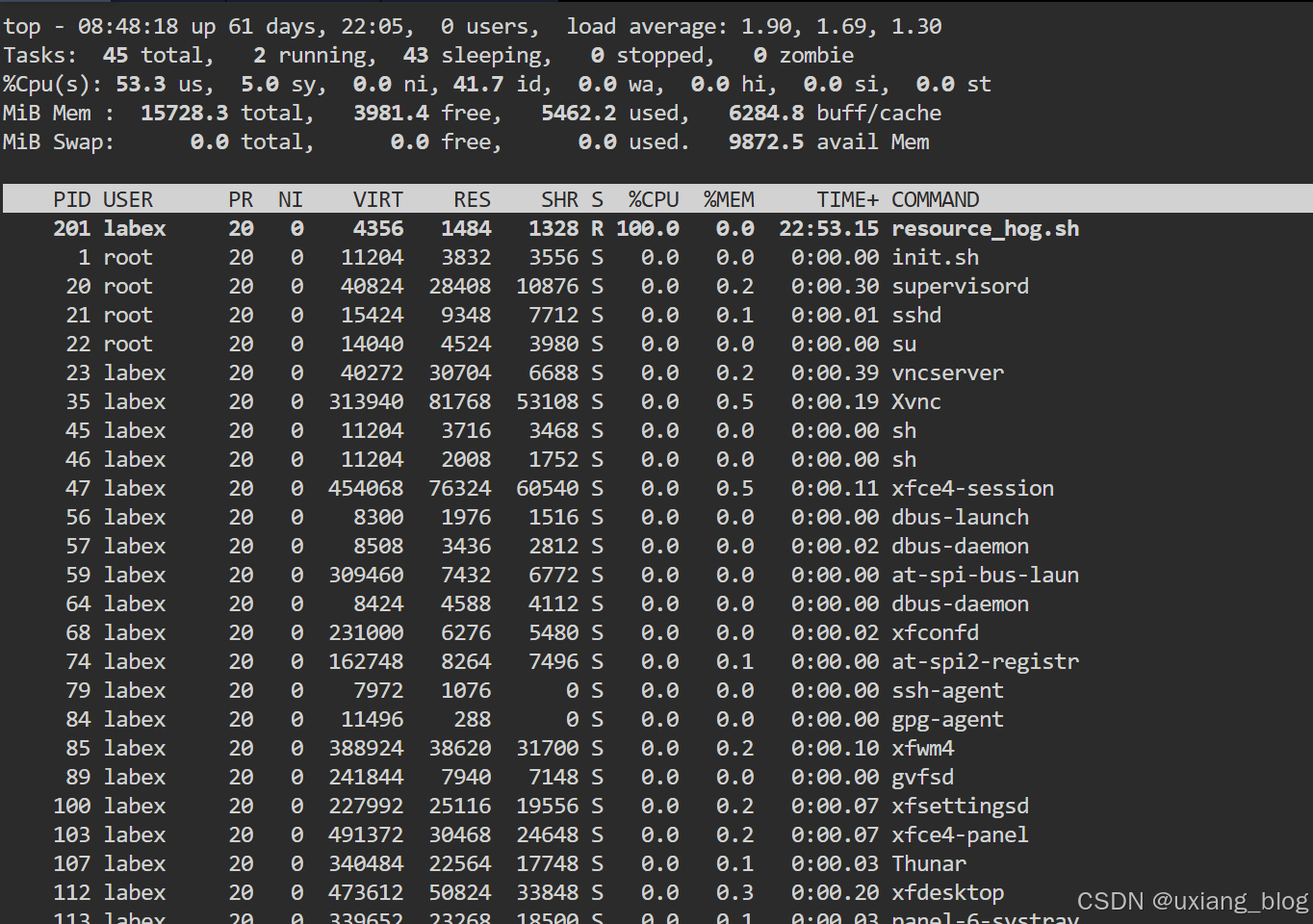Click the 0 zombie count
Image resolution: width=1313 pixels, height=924 pixels.
(760, 56)
